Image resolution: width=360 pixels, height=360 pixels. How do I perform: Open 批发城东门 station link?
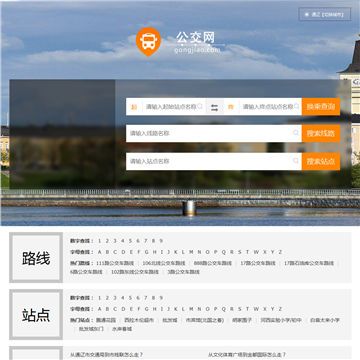91,329
